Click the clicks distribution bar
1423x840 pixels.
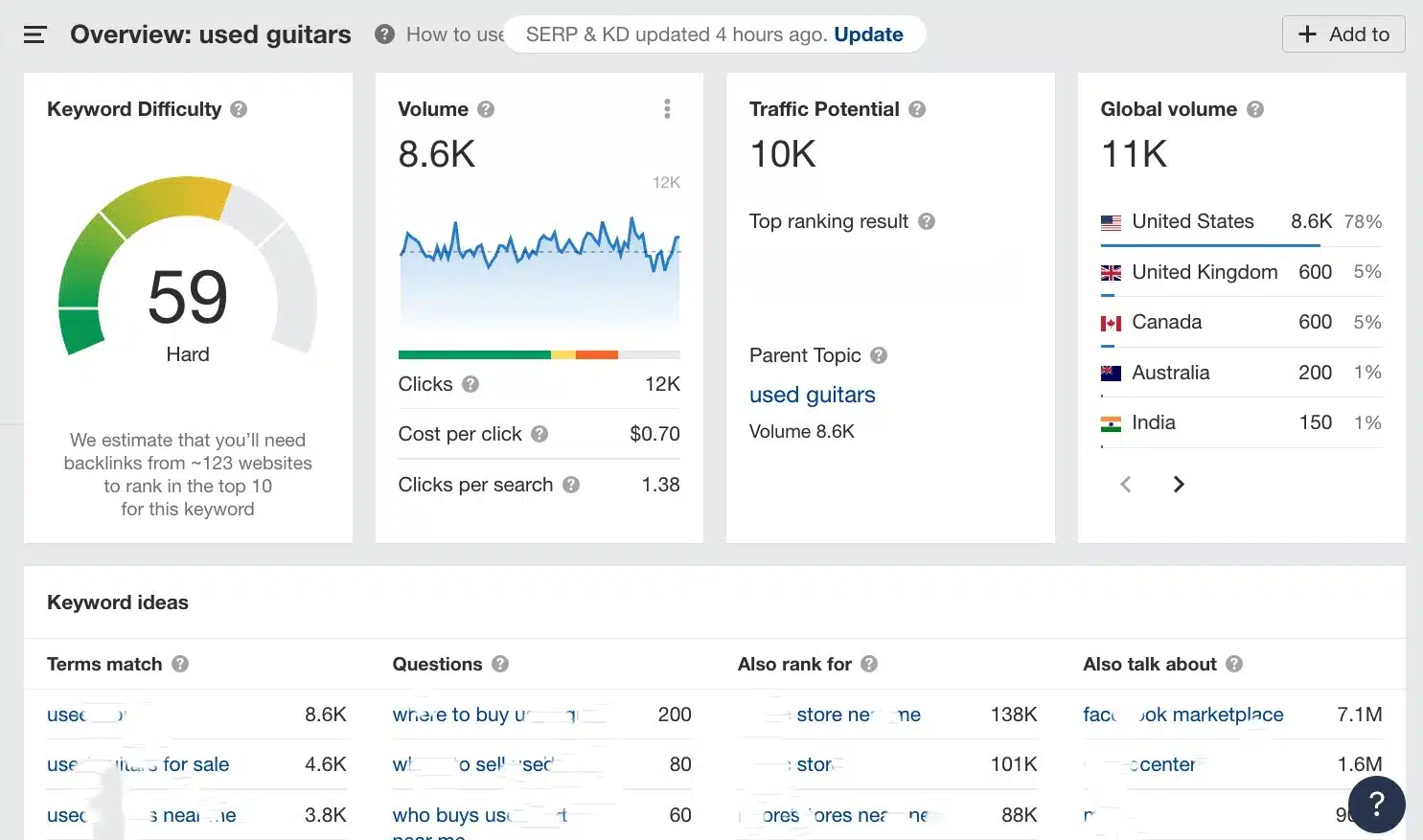pyautogui.click(x=539, y=354)
